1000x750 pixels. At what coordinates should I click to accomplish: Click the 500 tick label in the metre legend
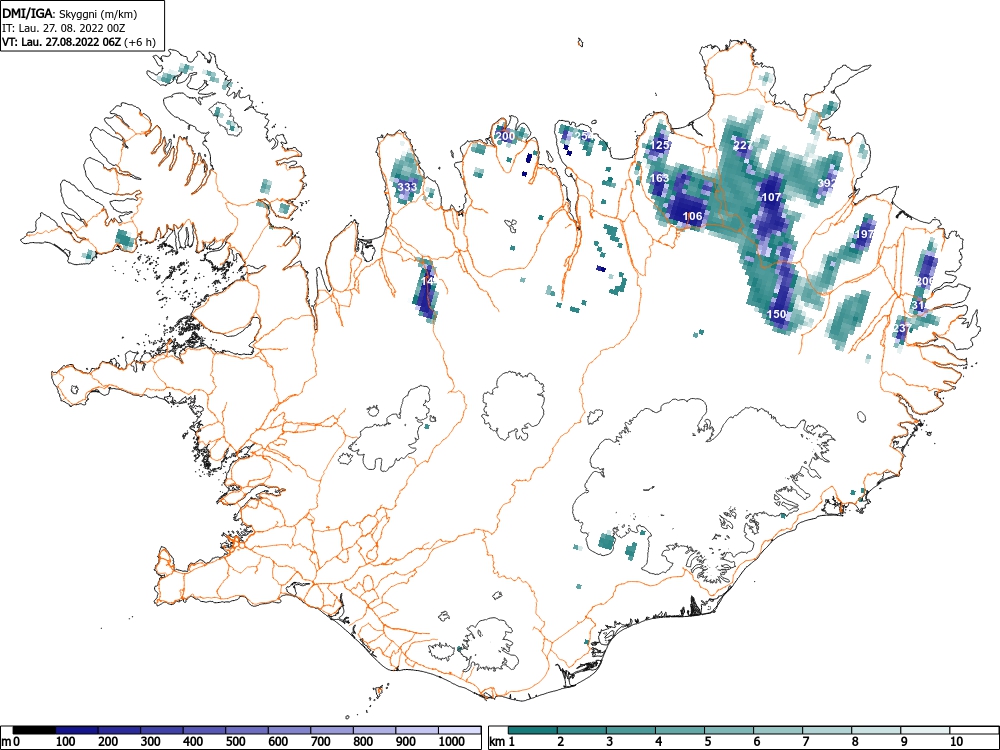pos(236,741)
